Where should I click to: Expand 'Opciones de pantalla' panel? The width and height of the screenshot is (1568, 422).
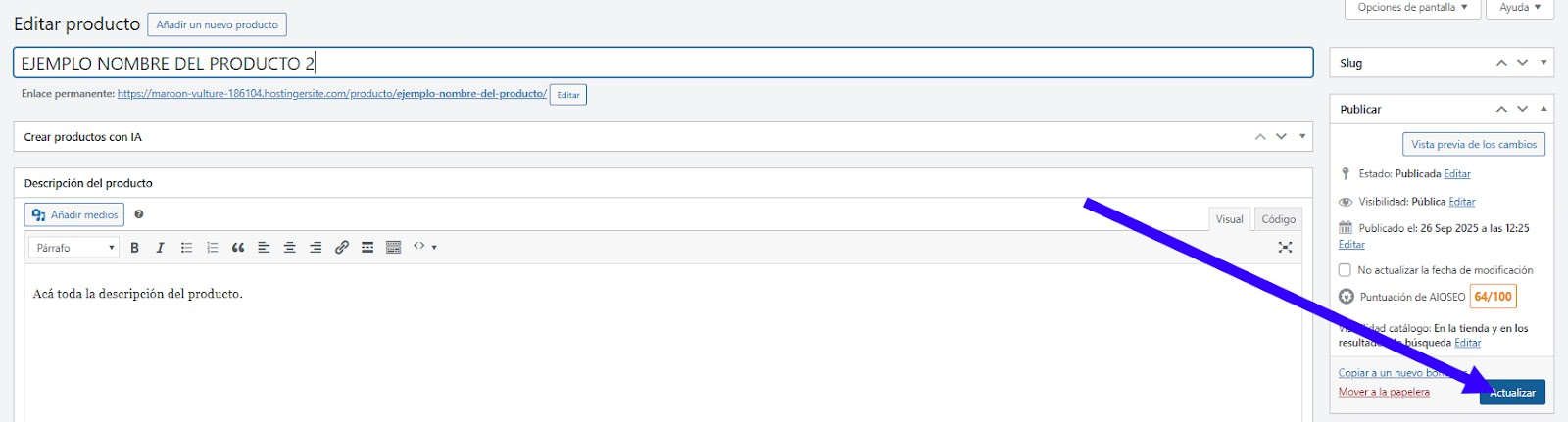coord(1412,8)
